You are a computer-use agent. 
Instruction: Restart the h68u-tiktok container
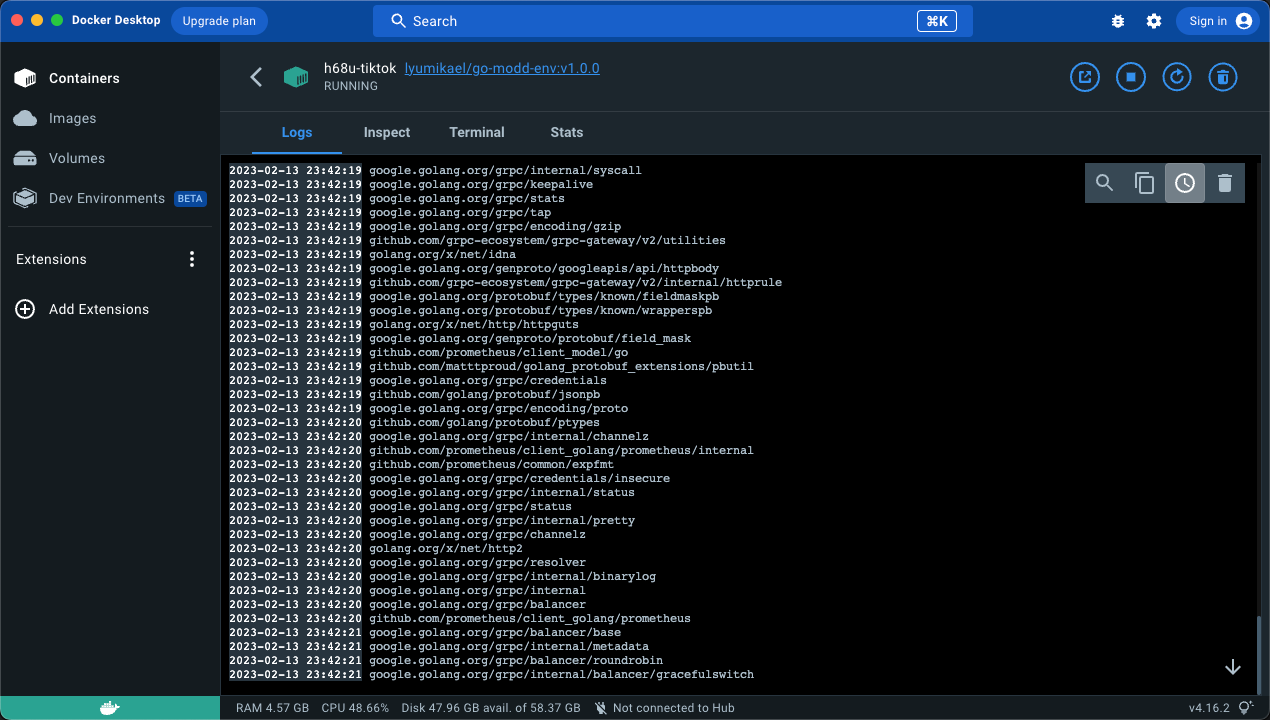(1177, 77)
